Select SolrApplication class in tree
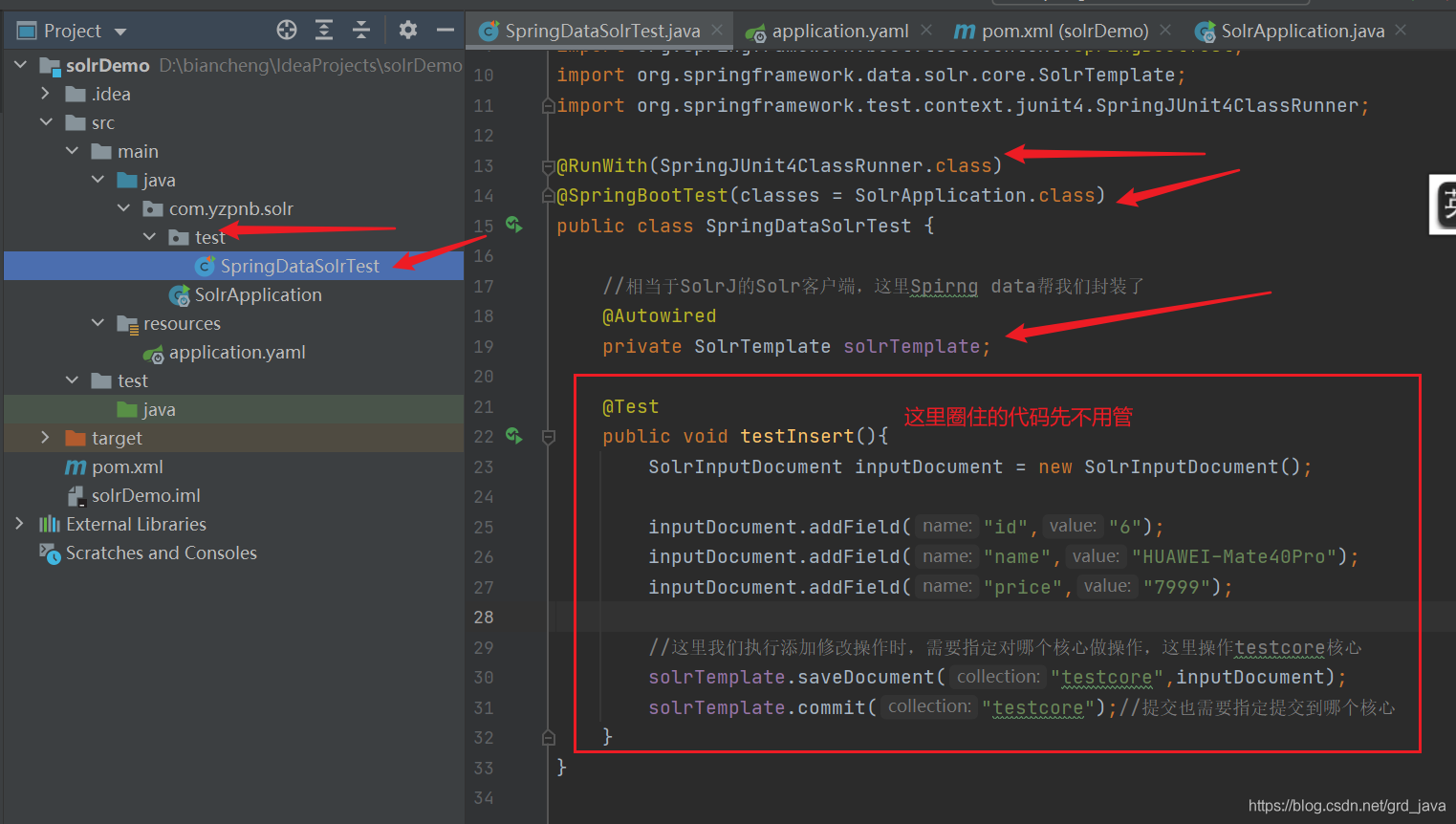 [x=258, y=294]
